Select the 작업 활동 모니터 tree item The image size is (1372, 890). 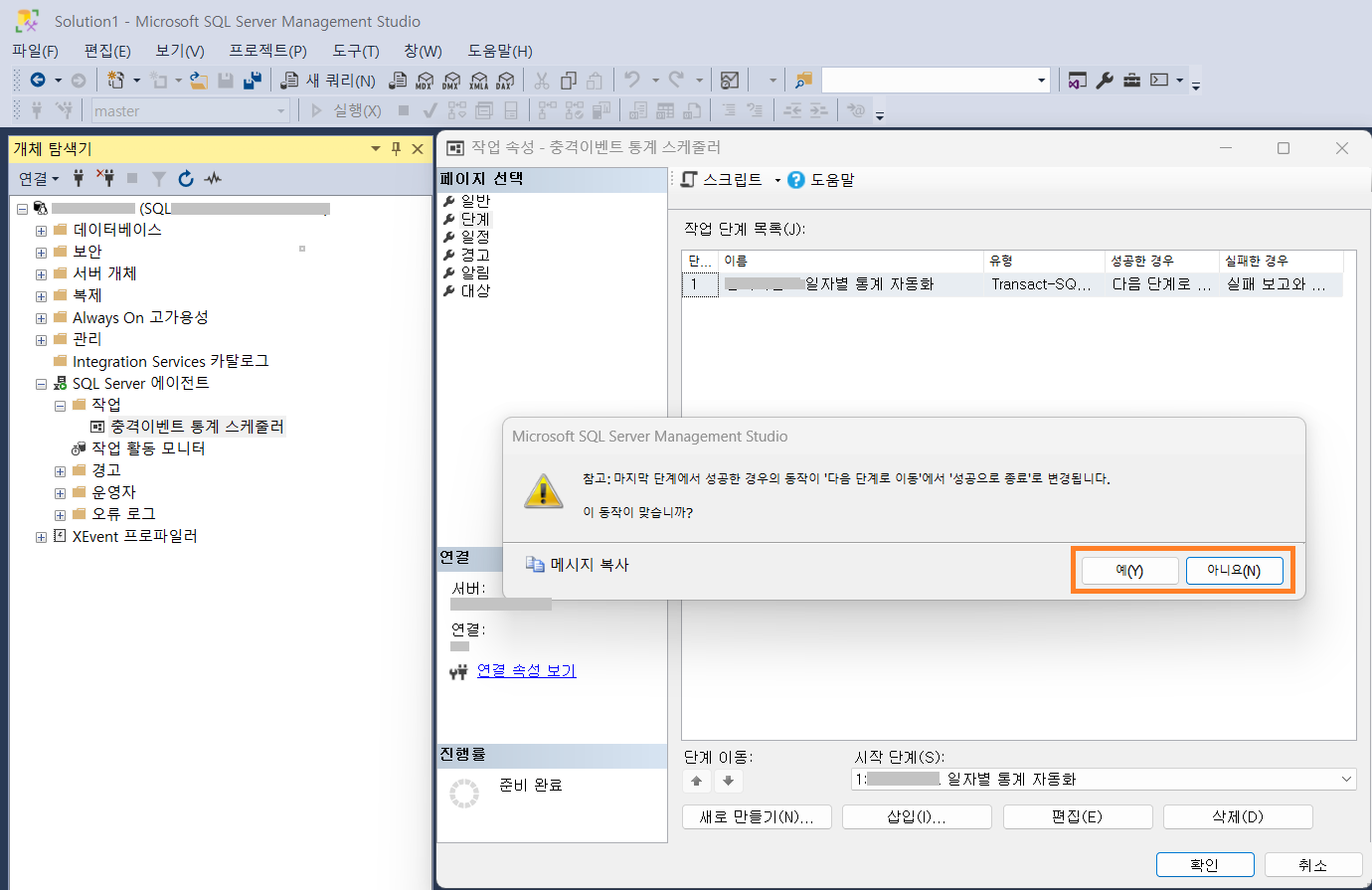point(149,448)
